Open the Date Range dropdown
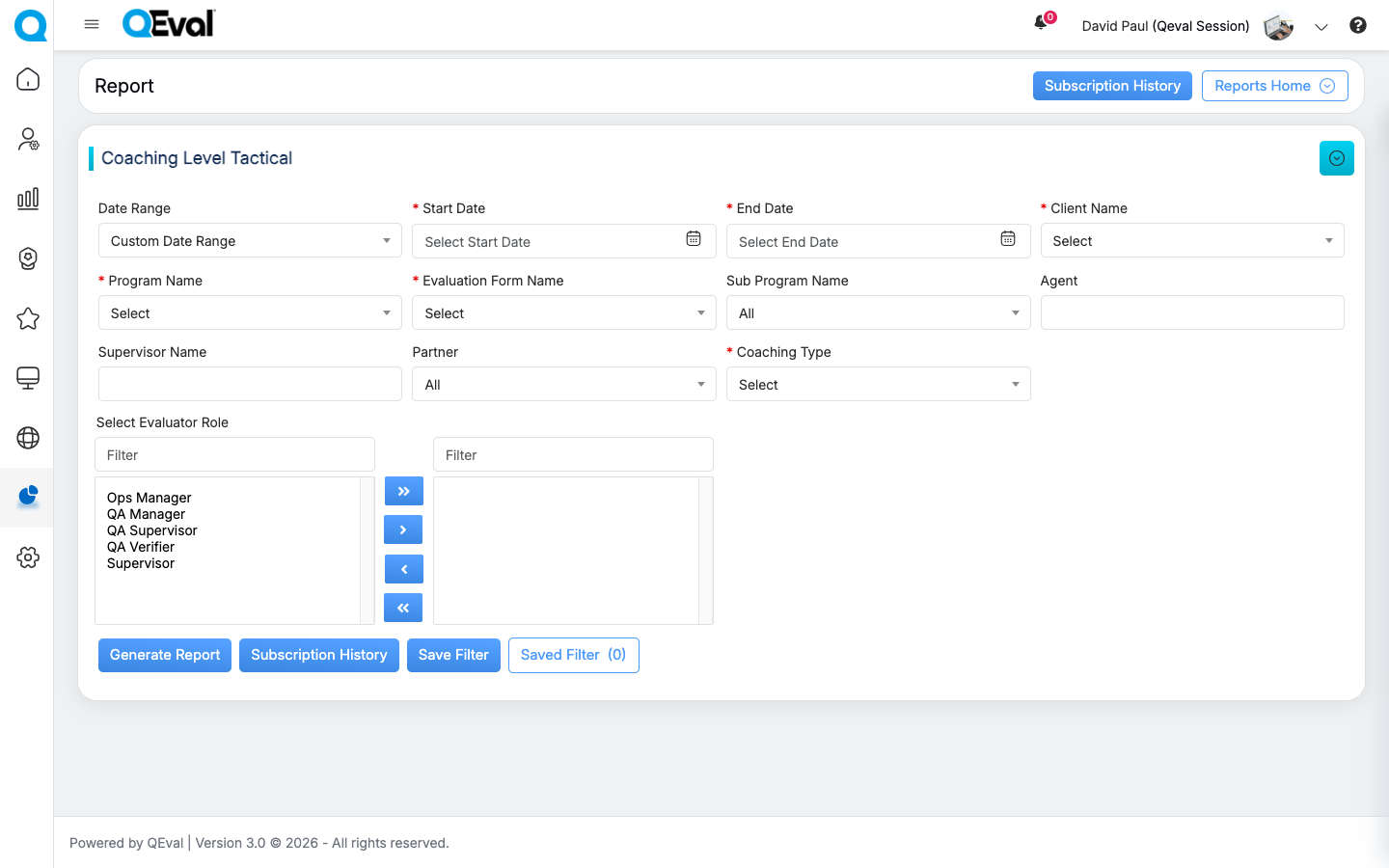 250,241
